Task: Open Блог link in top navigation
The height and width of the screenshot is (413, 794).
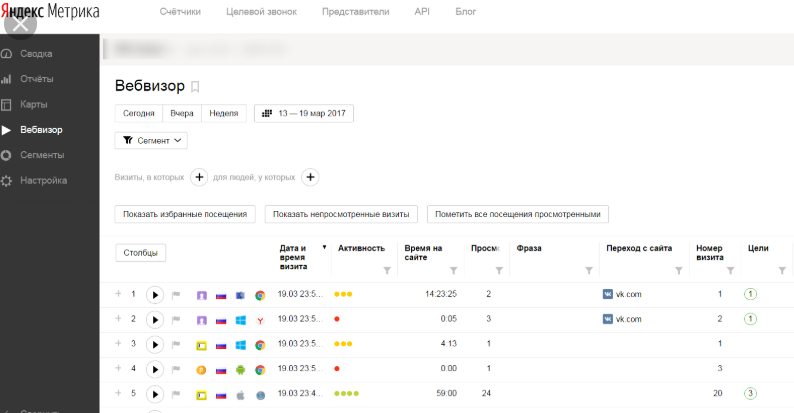Action: [465, 12]
